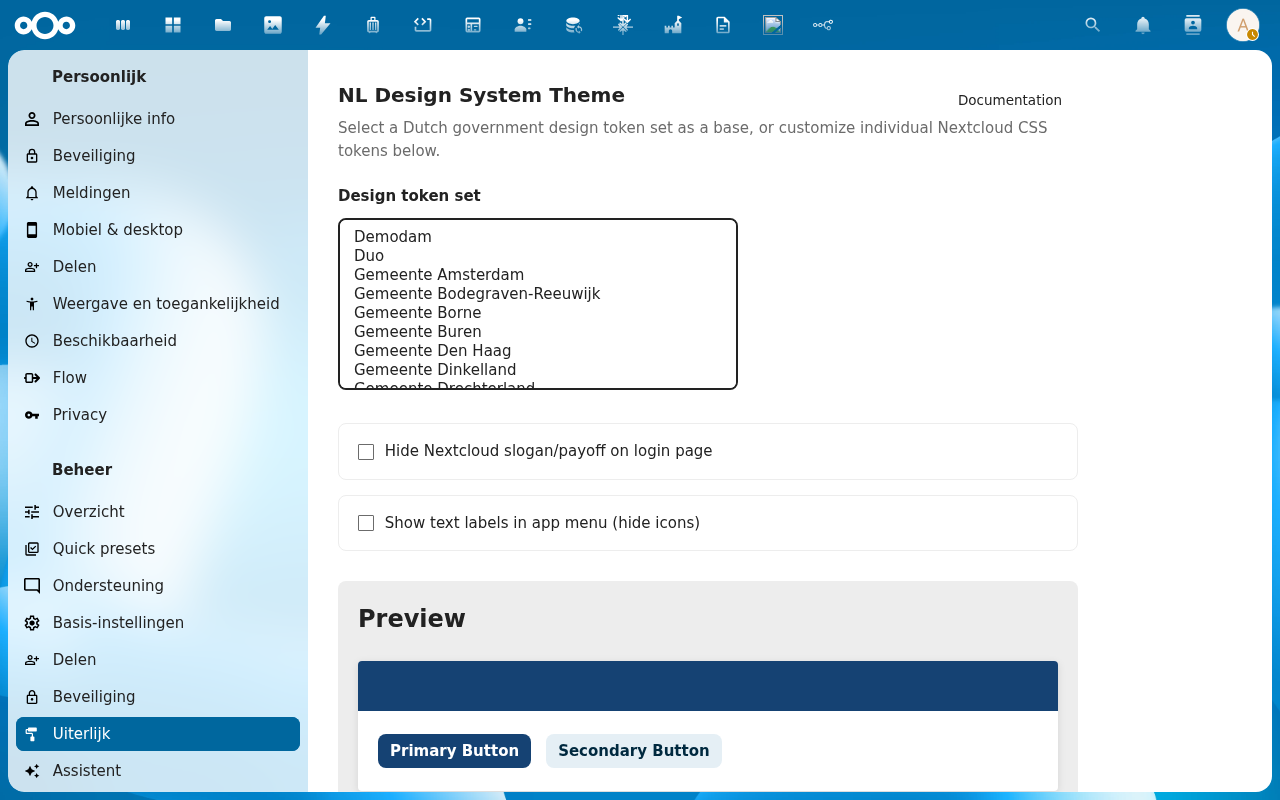Screen dimensions: 1280x800
Task: Open the database sync app icon
Action: coord(573,25)
